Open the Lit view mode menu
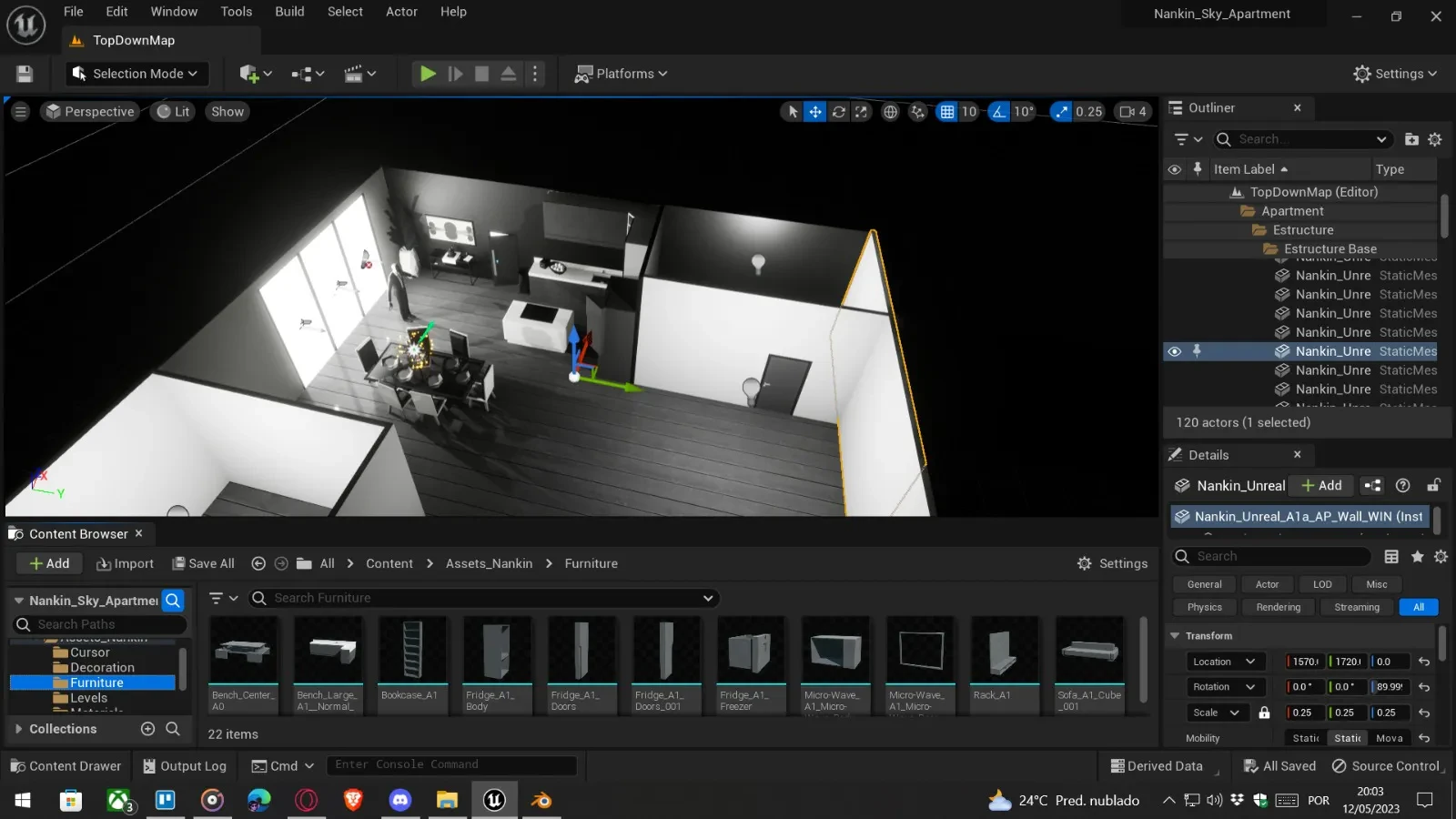The height and width of the screenshot is (819, 1456). 173,112
